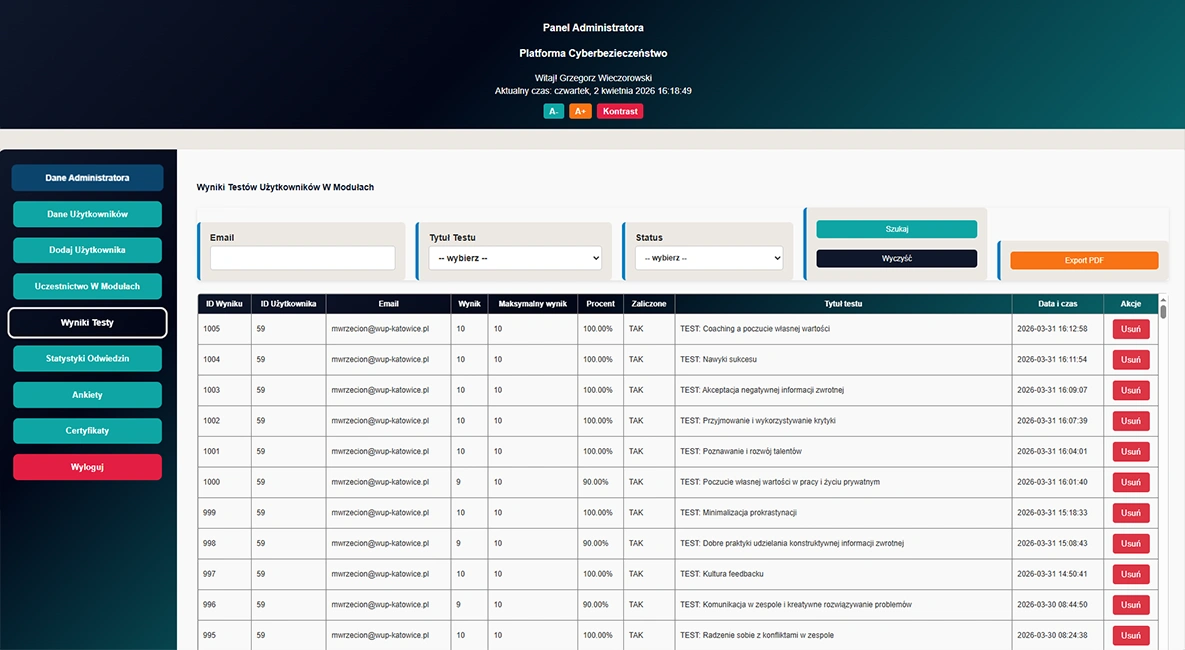Image resolution: width=1185 pixels, height=650 pixels.
Task: Export results using Export PDF button
Action: [x=1084, y=260]
